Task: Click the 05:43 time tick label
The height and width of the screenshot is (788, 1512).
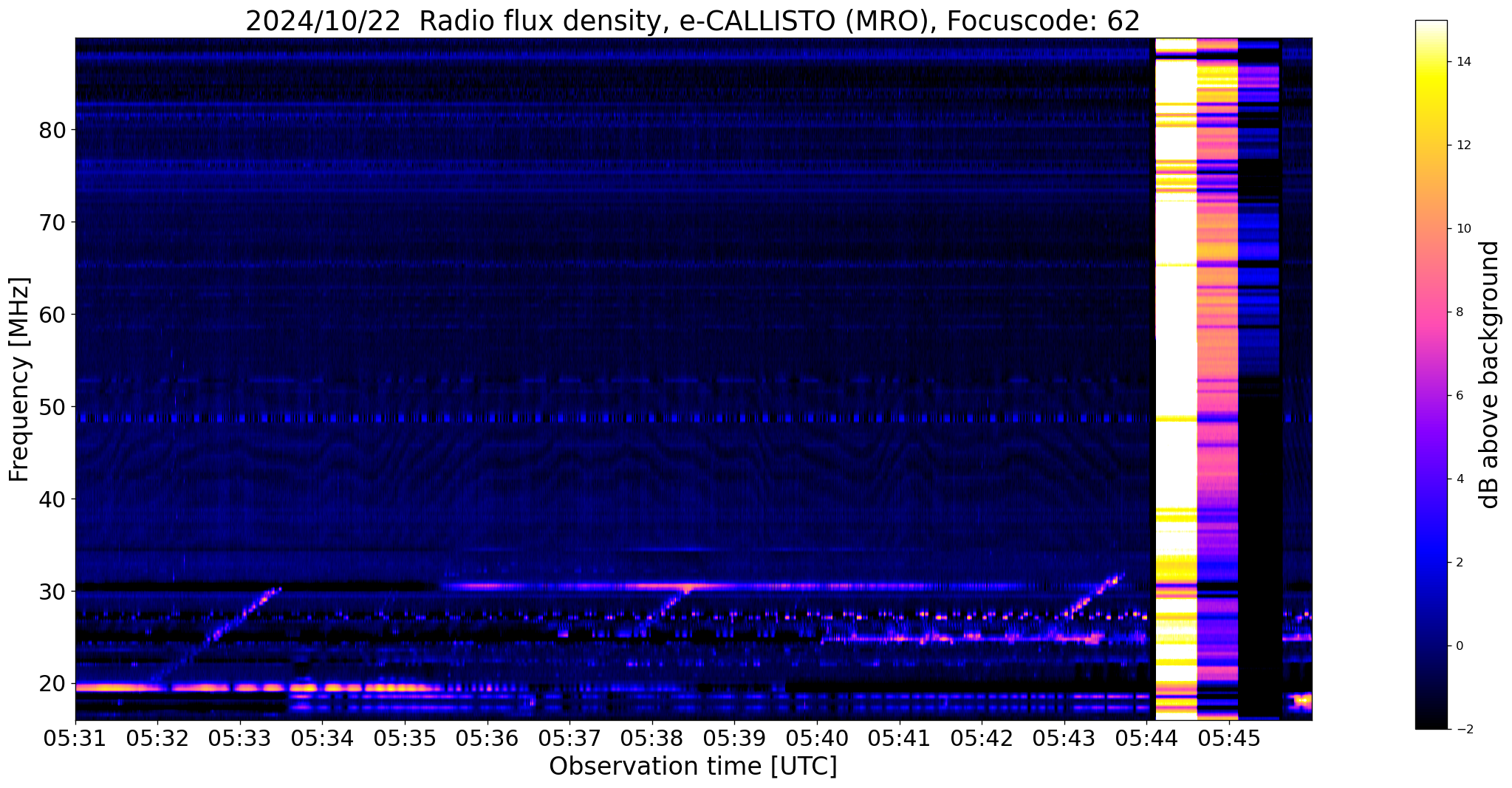Action: click(1064, 739)
